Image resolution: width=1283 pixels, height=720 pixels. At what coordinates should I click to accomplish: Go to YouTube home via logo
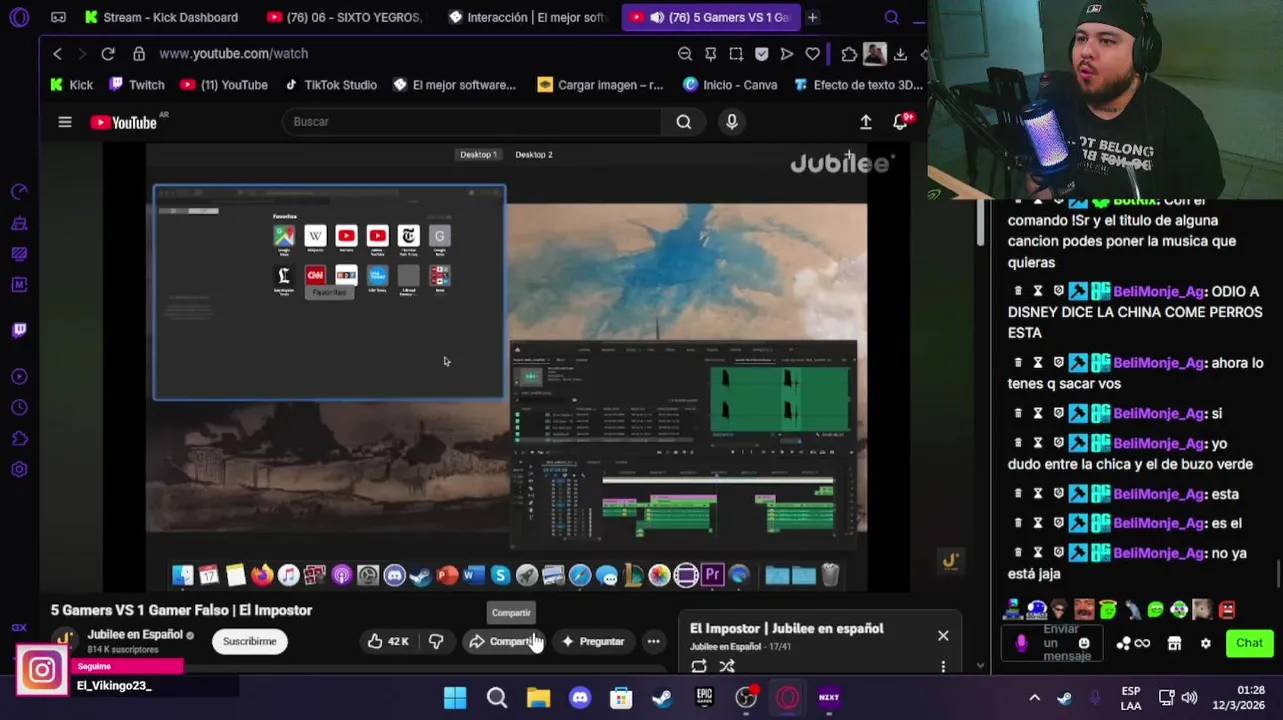point(124,122)
